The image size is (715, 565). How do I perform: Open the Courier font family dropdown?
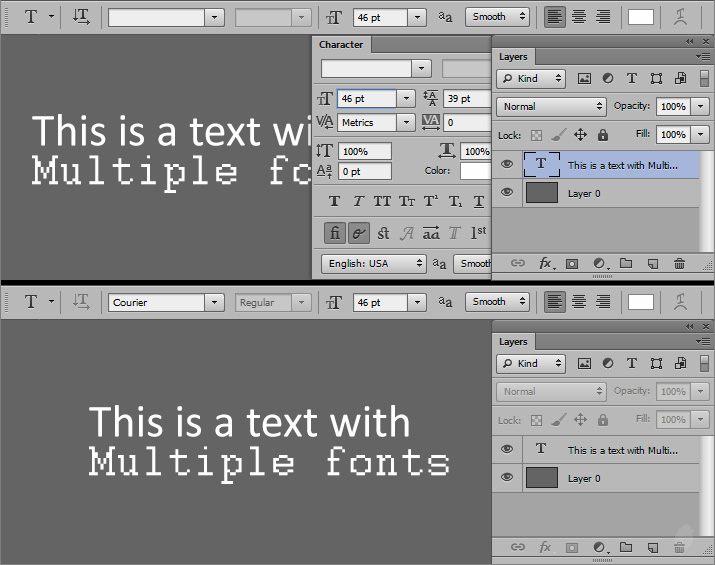pos(214,302)
